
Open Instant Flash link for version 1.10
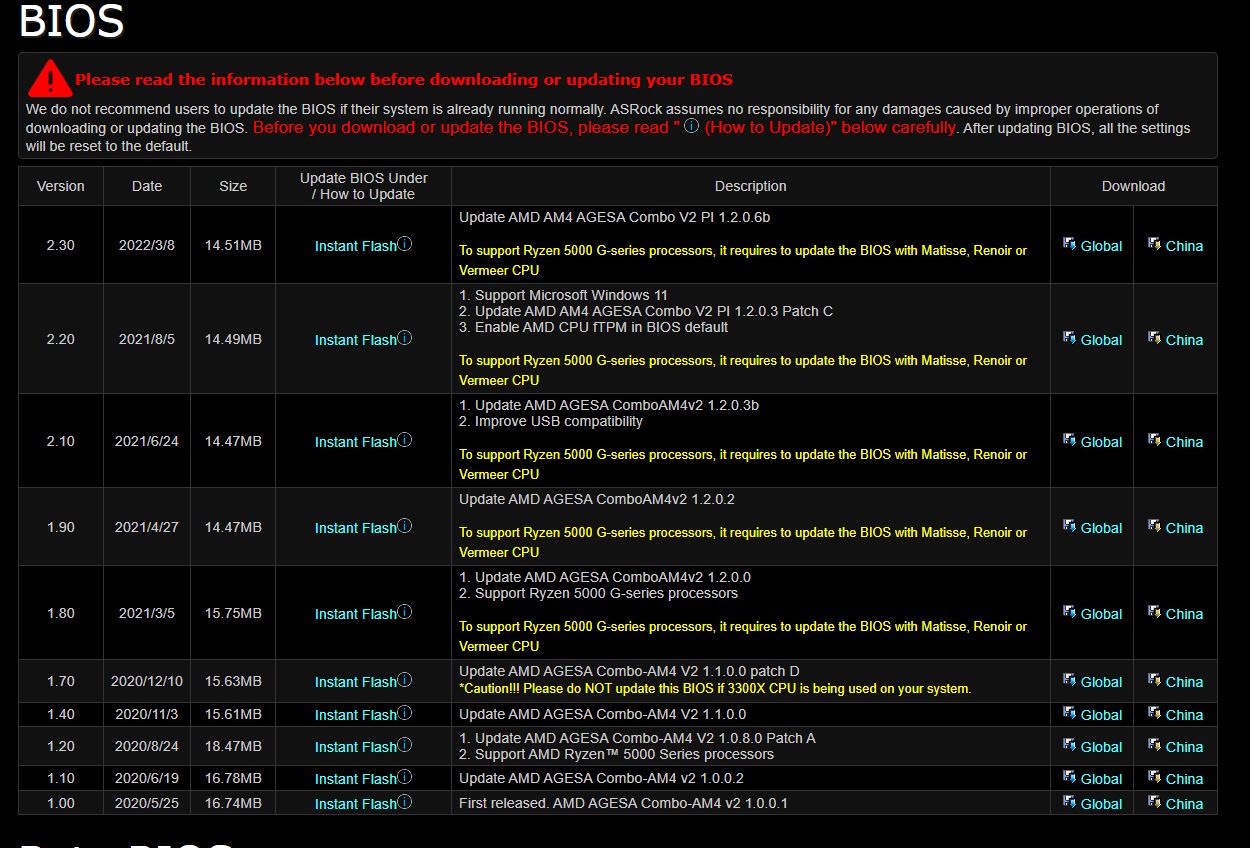pyautogui.click(x=355, y=779)
